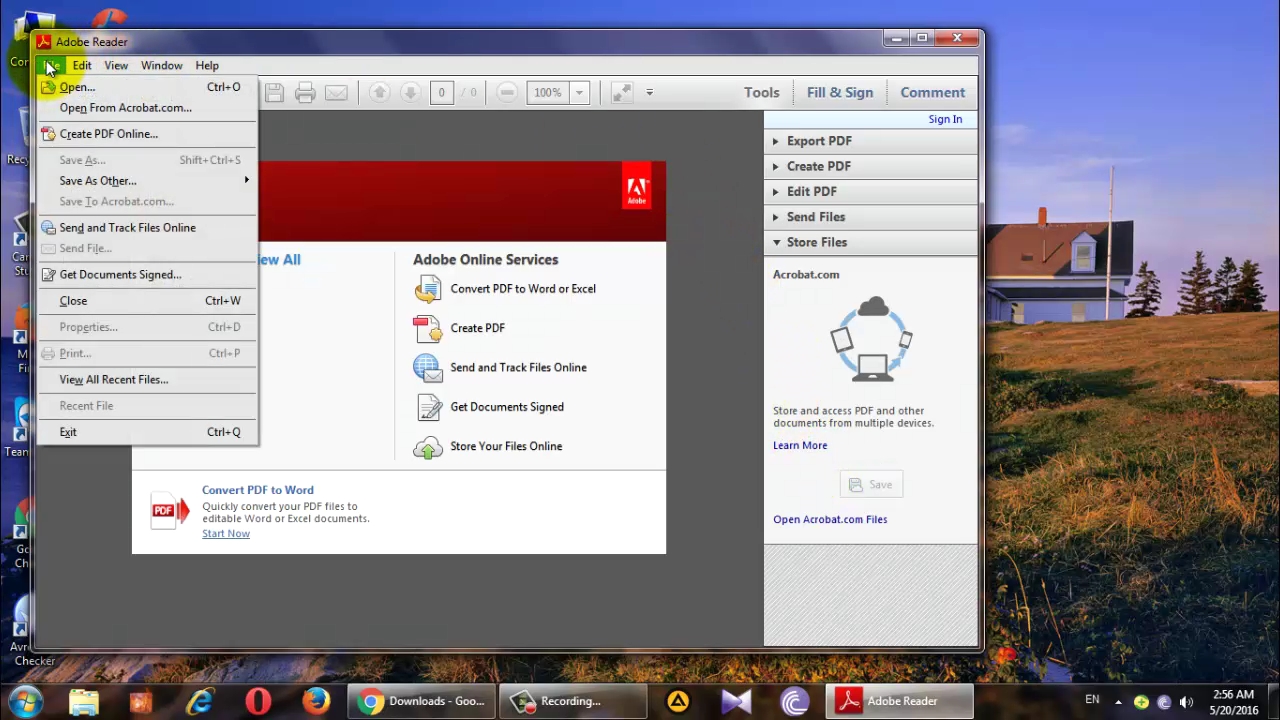Select Open From Acrobat.com menu entry
Screen dimensions: 1280x720
pyautogui.click(x=147, y=108)
